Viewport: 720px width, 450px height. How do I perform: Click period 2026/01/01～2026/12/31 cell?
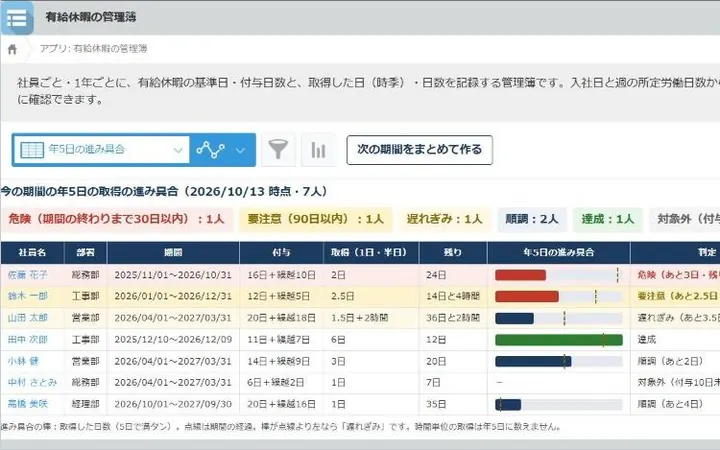click(x=173, y=296)
